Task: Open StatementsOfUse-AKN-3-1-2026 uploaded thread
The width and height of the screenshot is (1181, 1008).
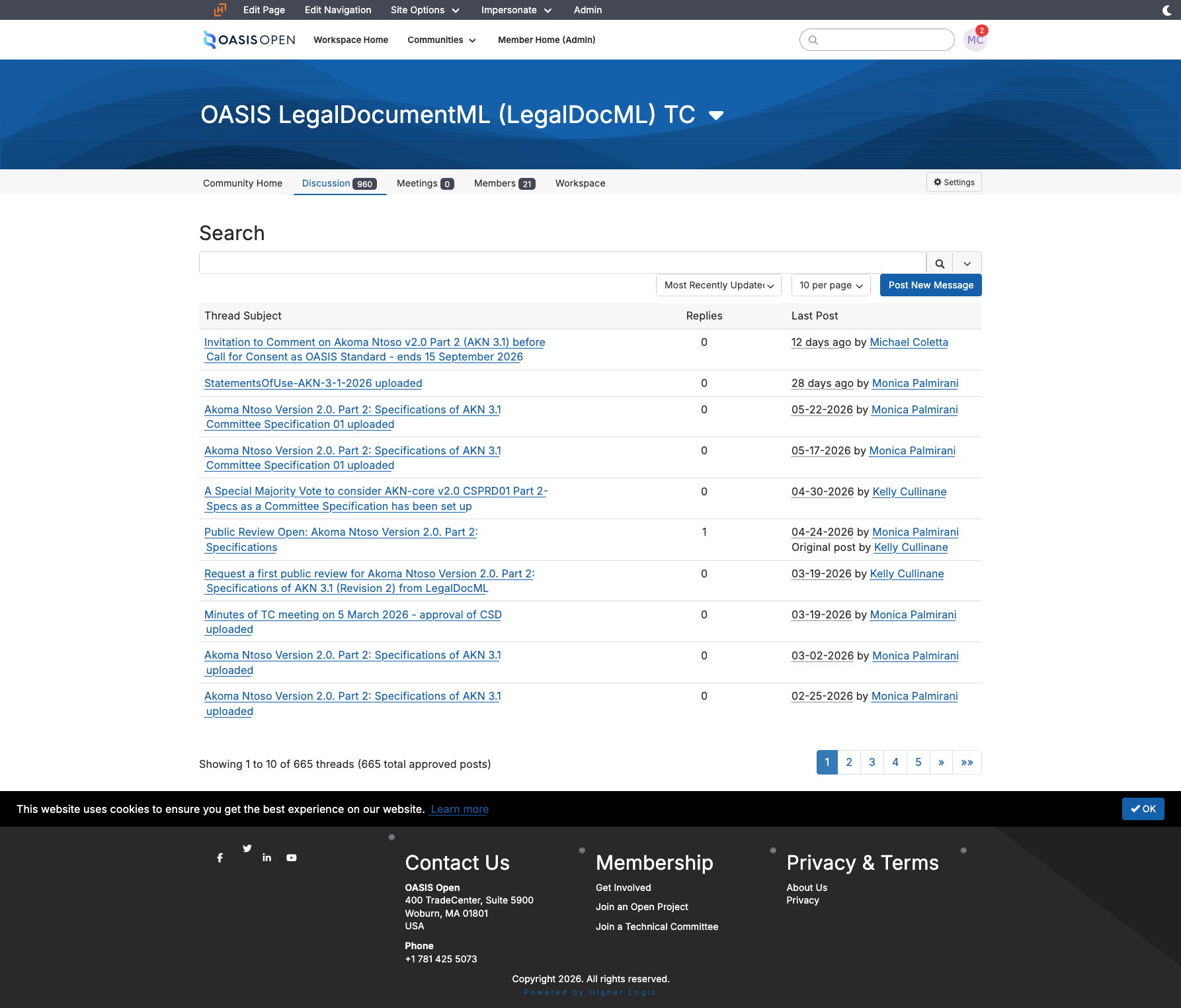Action: coord(313,383)
